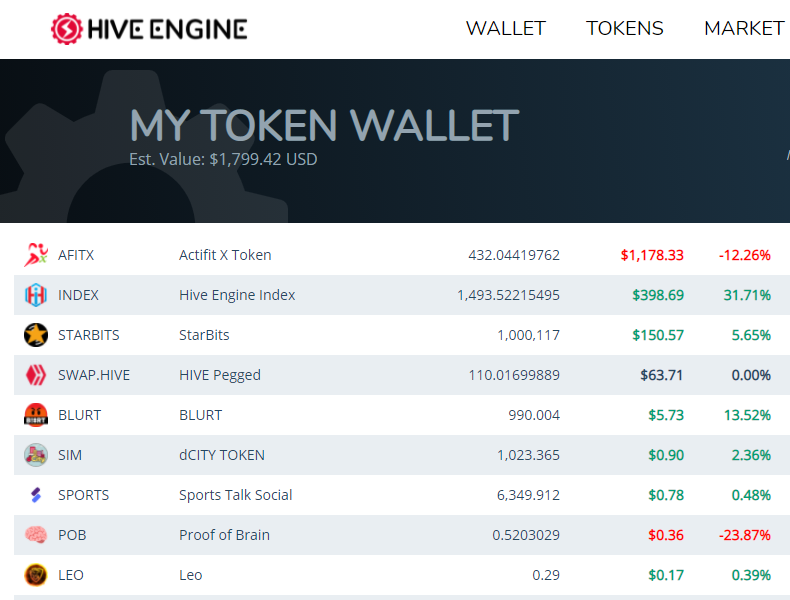Click the AFITX token icon
Screen dimensions: 790x600
[x=36, y=255]
